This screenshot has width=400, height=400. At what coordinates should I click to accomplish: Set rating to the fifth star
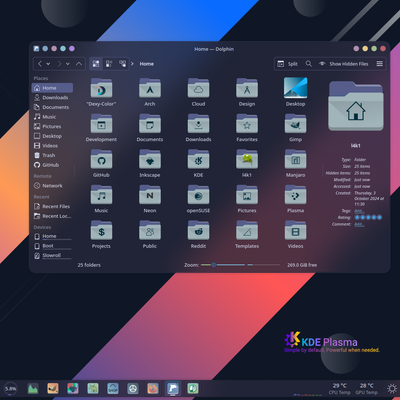[379, 217]
